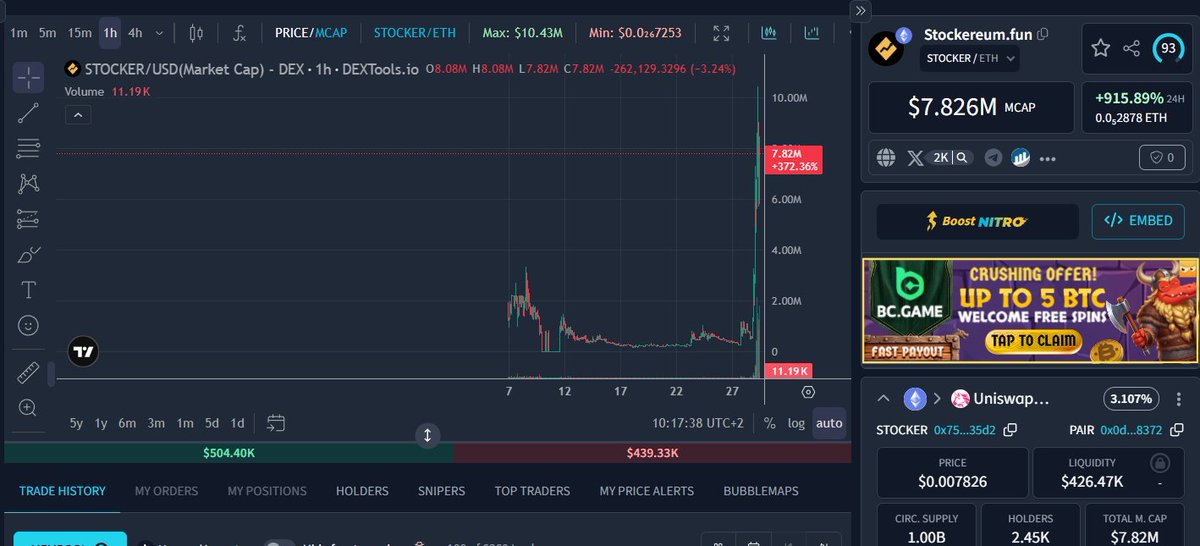Set chart range to 5y
This screenshot has width=1200, height=546.
[x=76, y=423]
